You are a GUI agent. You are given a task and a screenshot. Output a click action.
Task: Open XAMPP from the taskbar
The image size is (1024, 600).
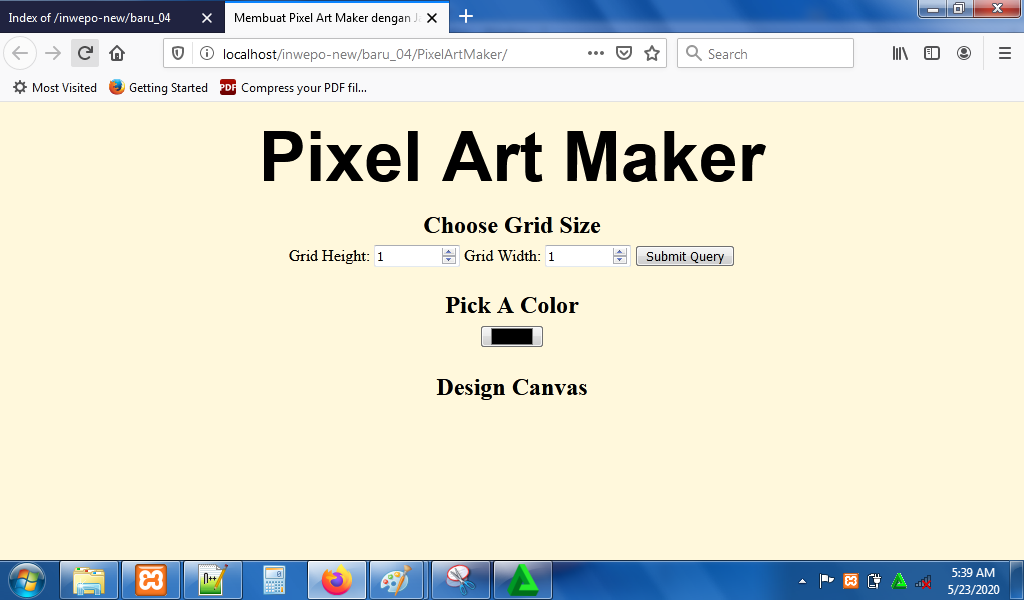151,580
